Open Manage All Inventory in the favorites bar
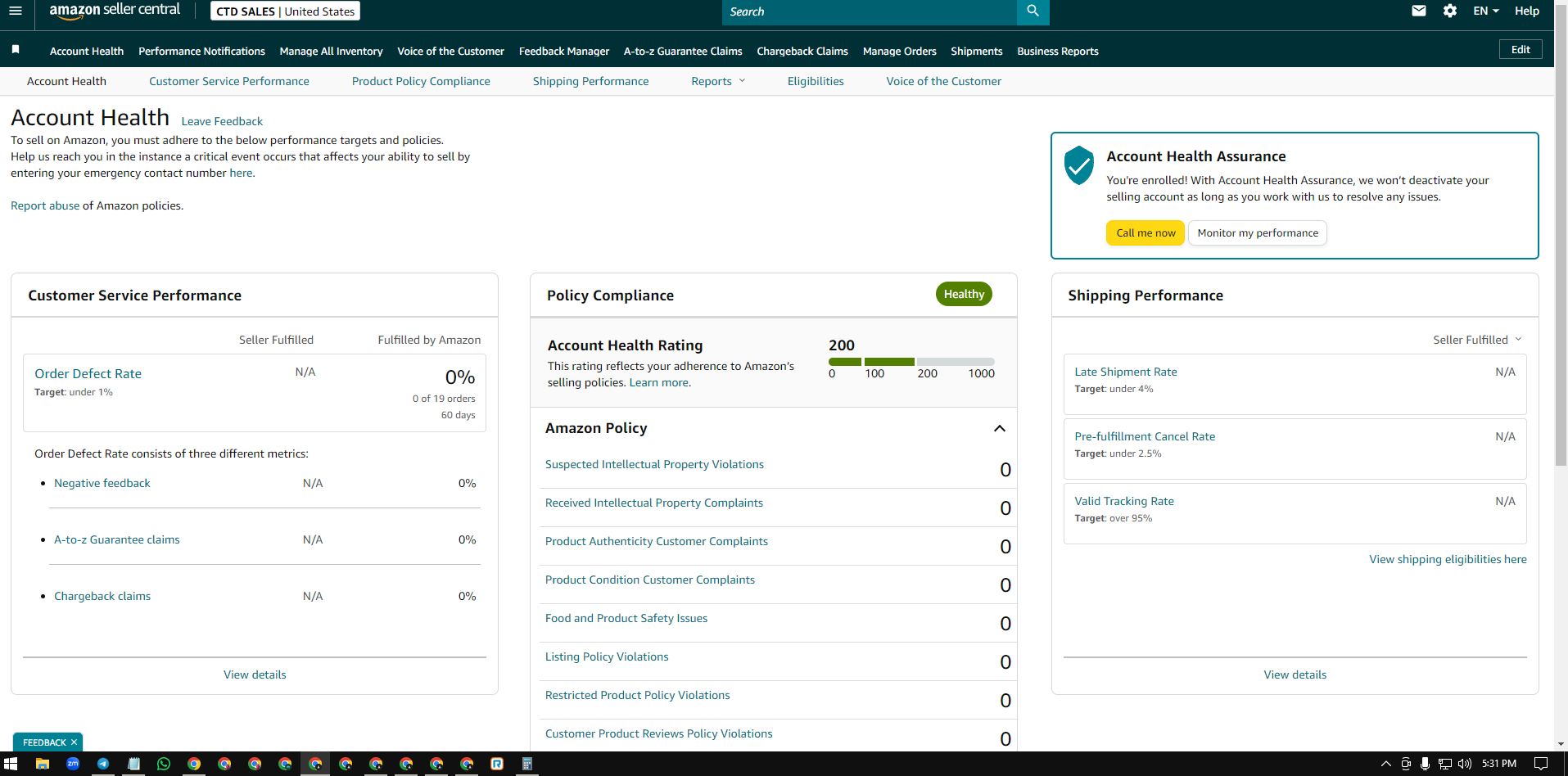 [x=331, y=51]
